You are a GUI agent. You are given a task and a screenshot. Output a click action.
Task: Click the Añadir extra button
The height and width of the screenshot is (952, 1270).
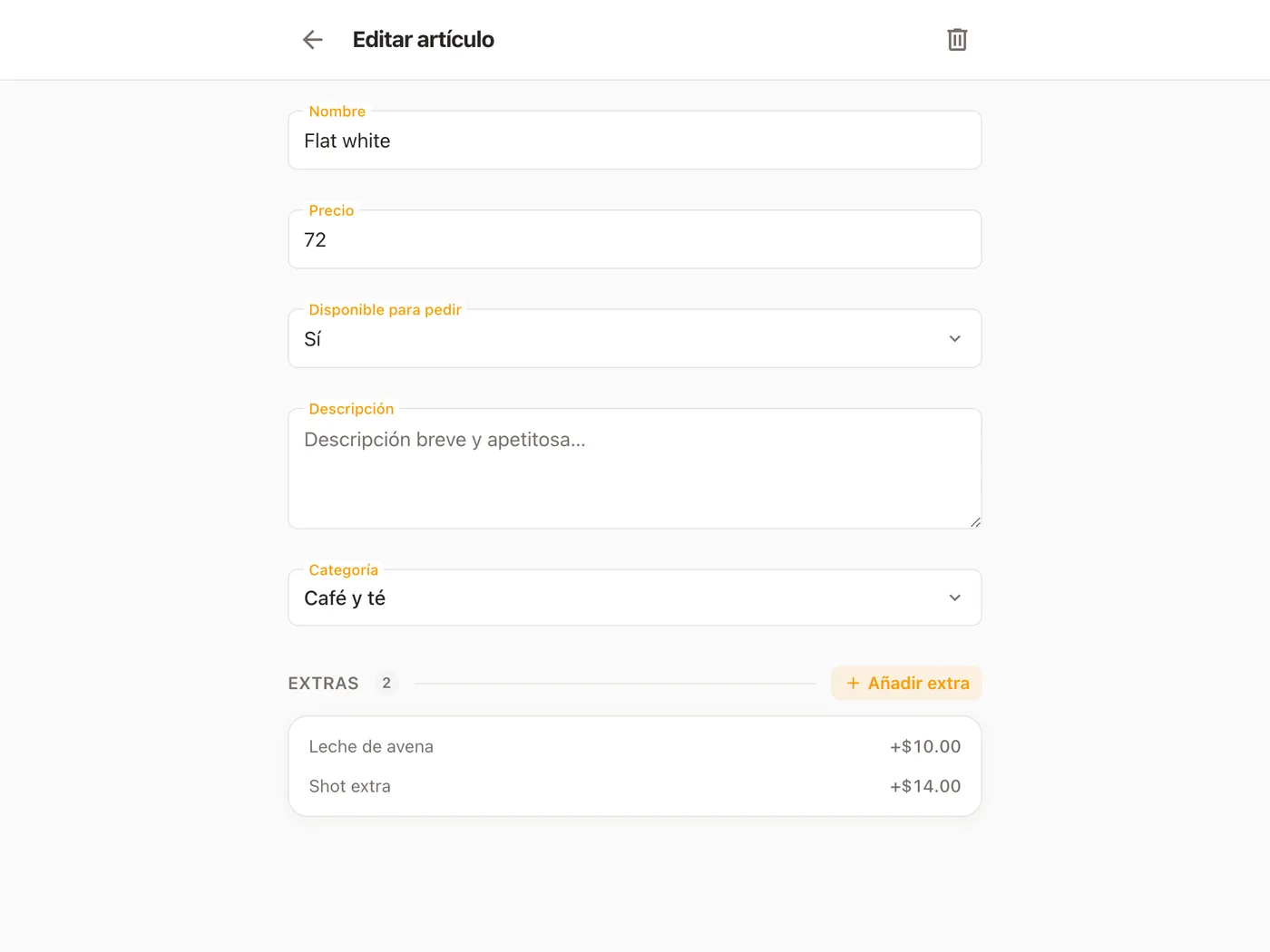[906, 684]
